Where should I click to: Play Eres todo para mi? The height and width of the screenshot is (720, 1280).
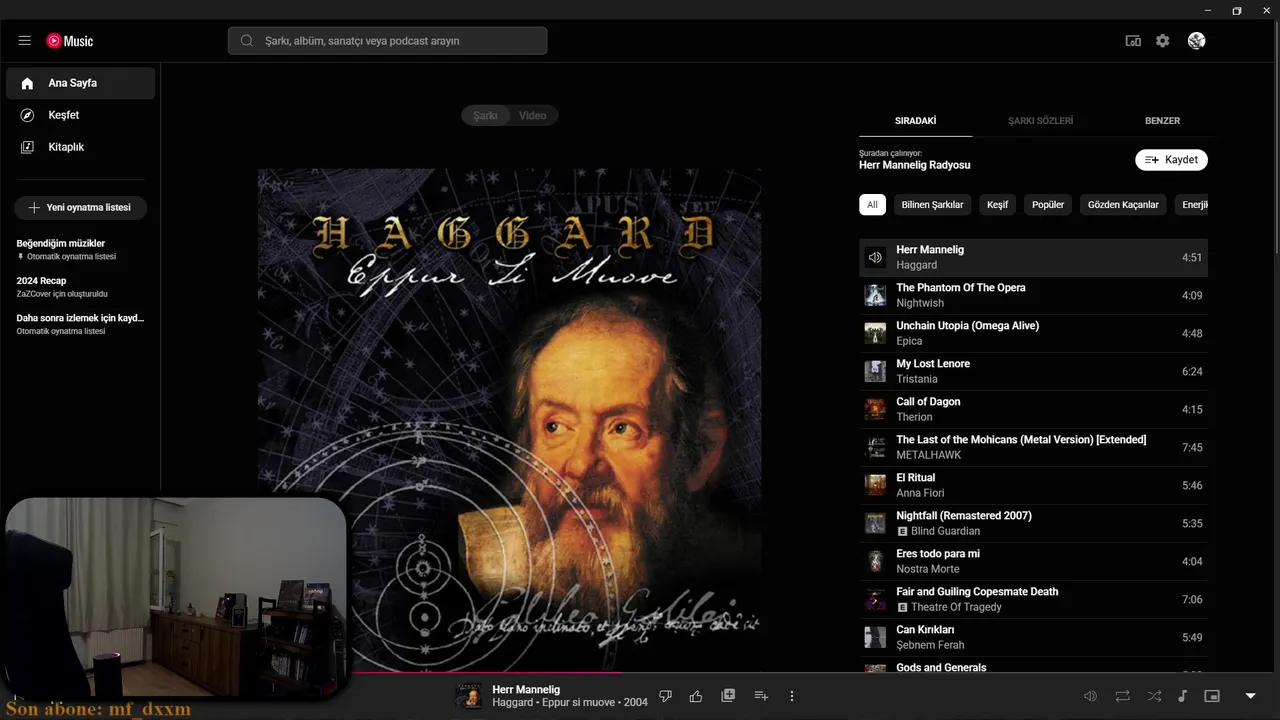coord(1033,561)
